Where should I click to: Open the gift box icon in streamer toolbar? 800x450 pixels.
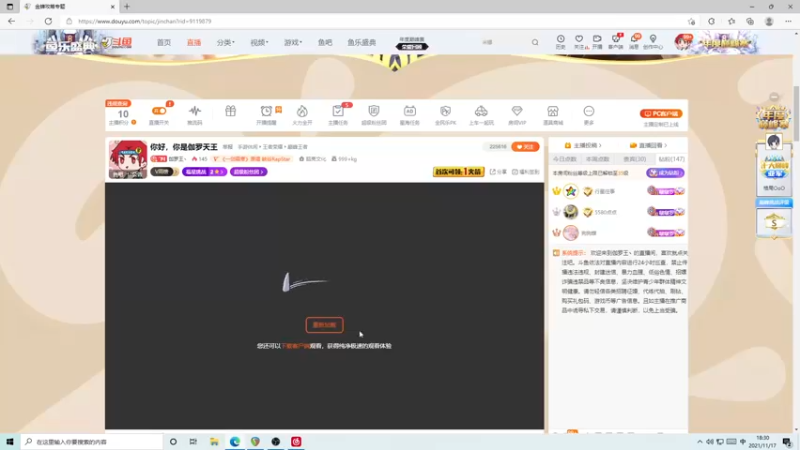(230, 111)
